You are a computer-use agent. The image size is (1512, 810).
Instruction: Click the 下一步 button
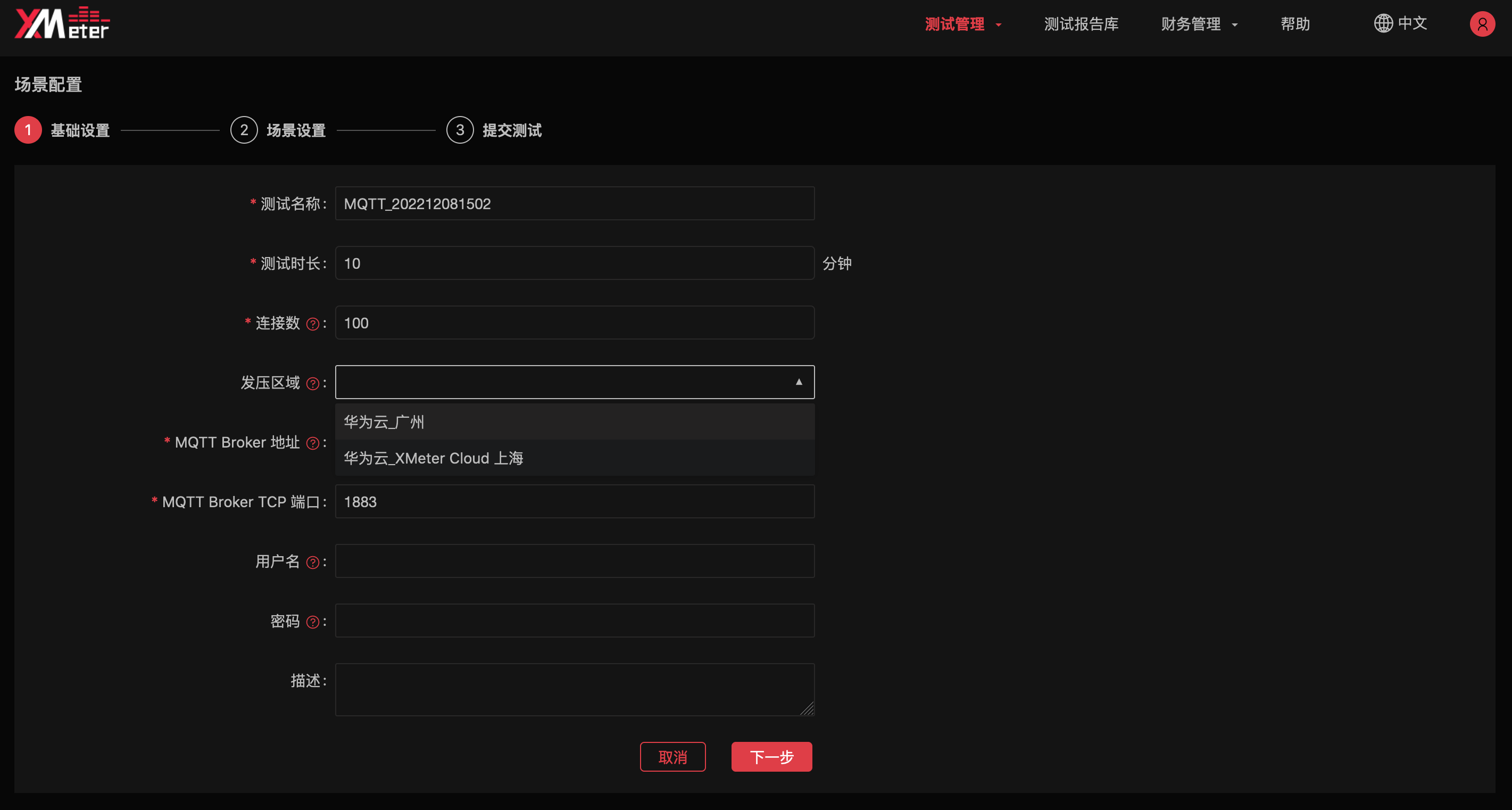[771, 757]
